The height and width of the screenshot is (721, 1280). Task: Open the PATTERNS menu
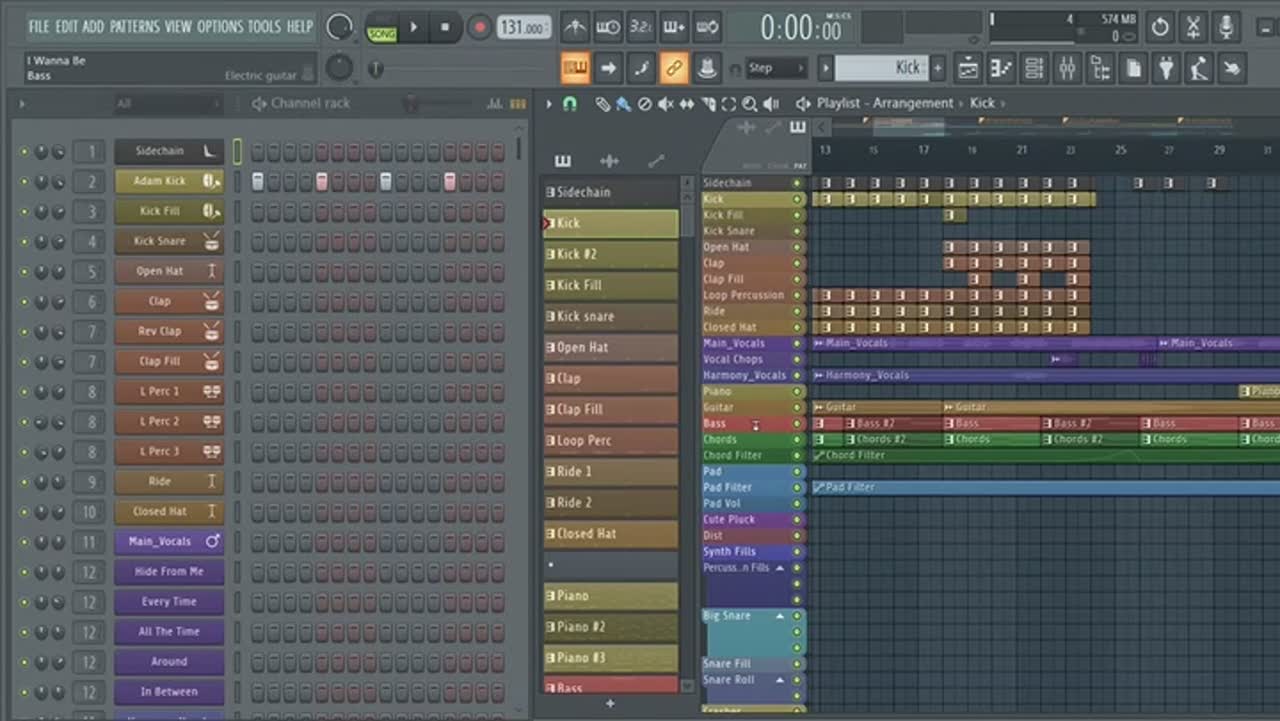tap(135, 27)
